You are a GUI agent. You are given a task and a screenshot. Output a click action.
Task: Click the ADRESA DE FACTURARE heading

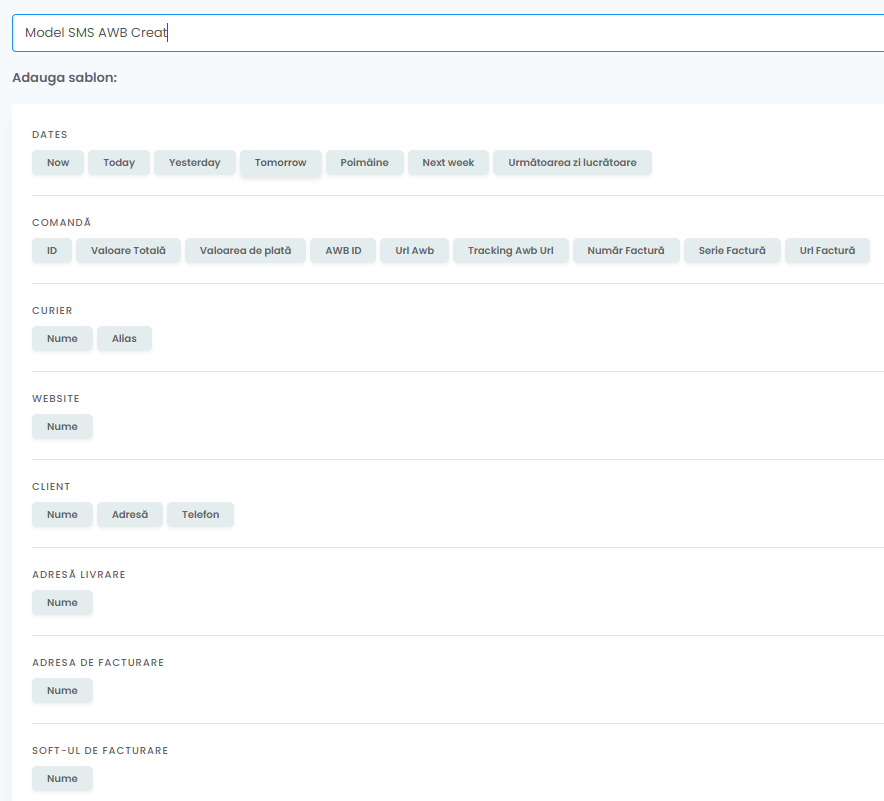coord(98,662)
